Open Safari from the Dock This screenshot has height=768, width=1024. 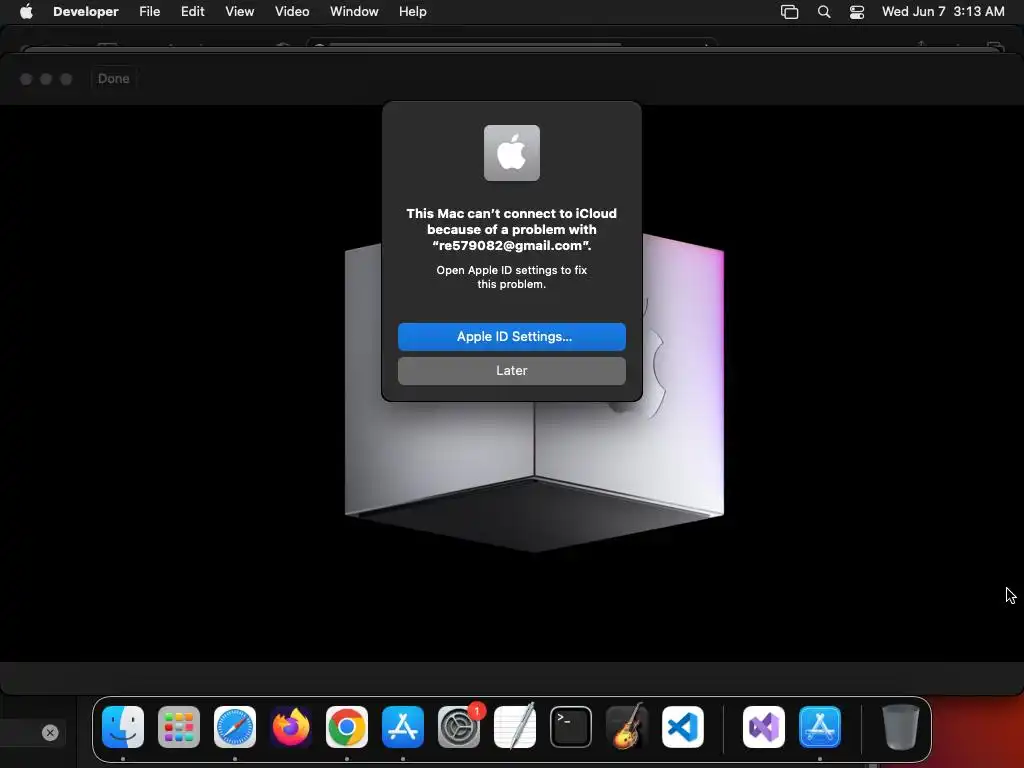tap(235, 727)
